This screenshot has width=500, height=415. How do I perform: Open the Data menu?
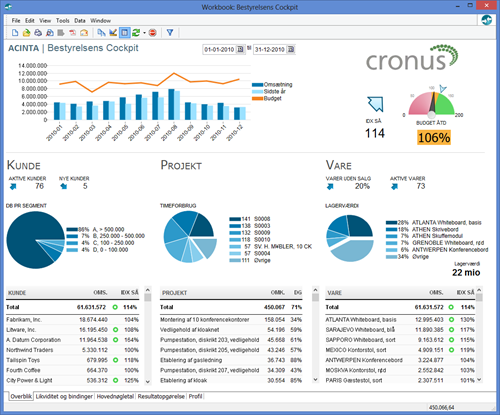click(80, 21)
